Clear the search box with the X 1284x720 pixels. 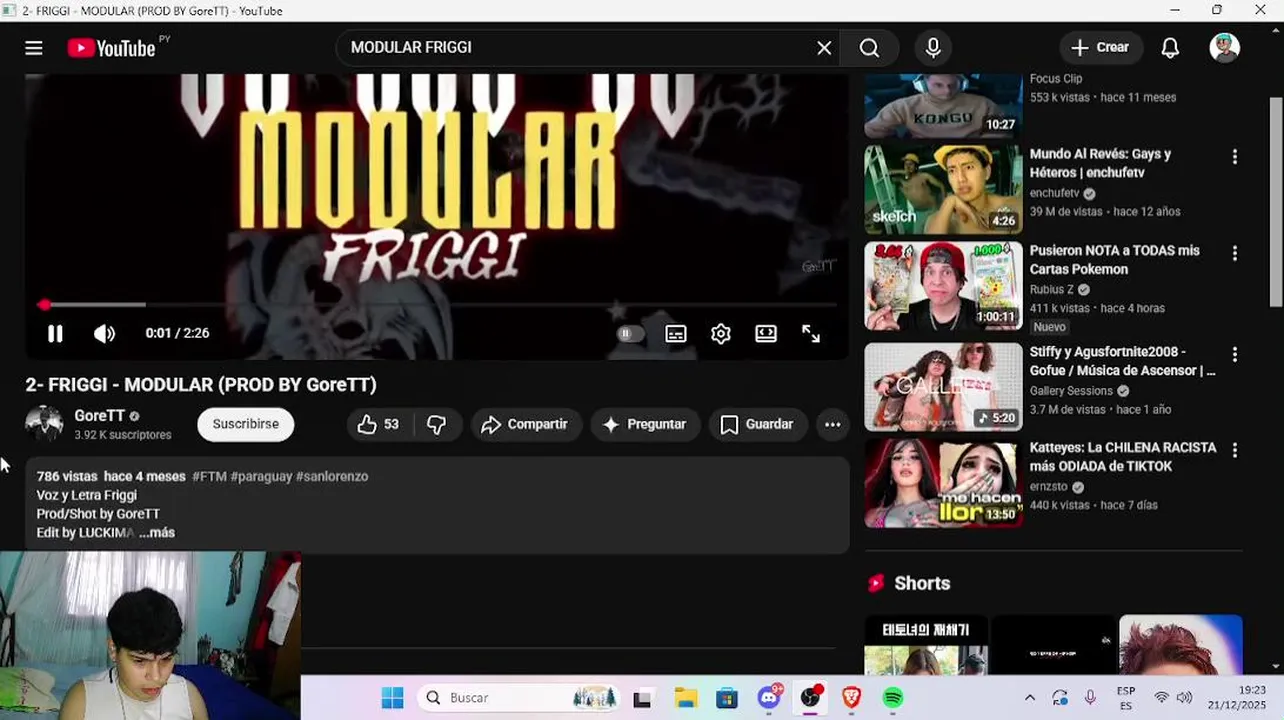(x=824, y=48)
